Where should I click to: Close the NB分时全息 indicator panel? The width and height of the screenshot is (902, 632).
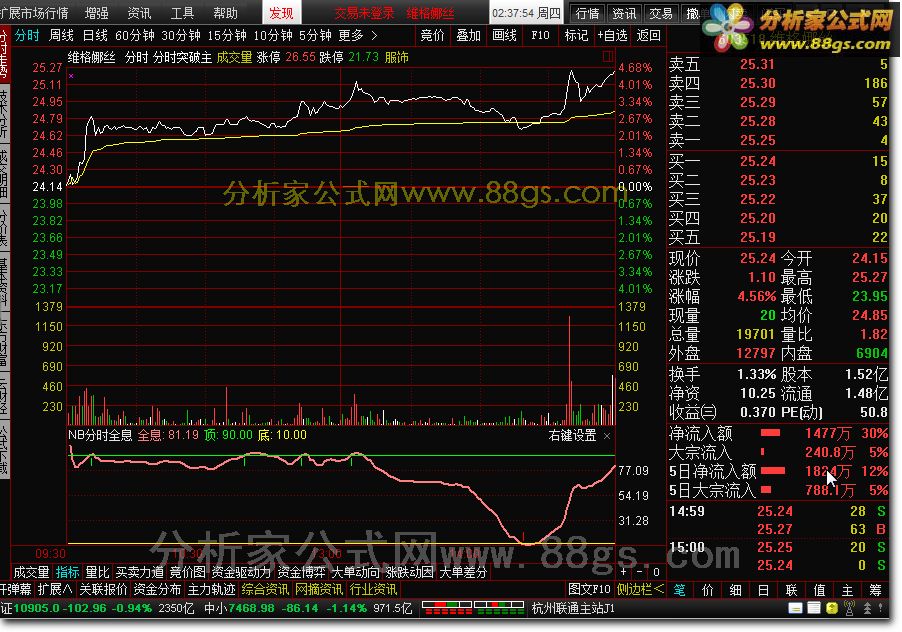coord(607,436)
